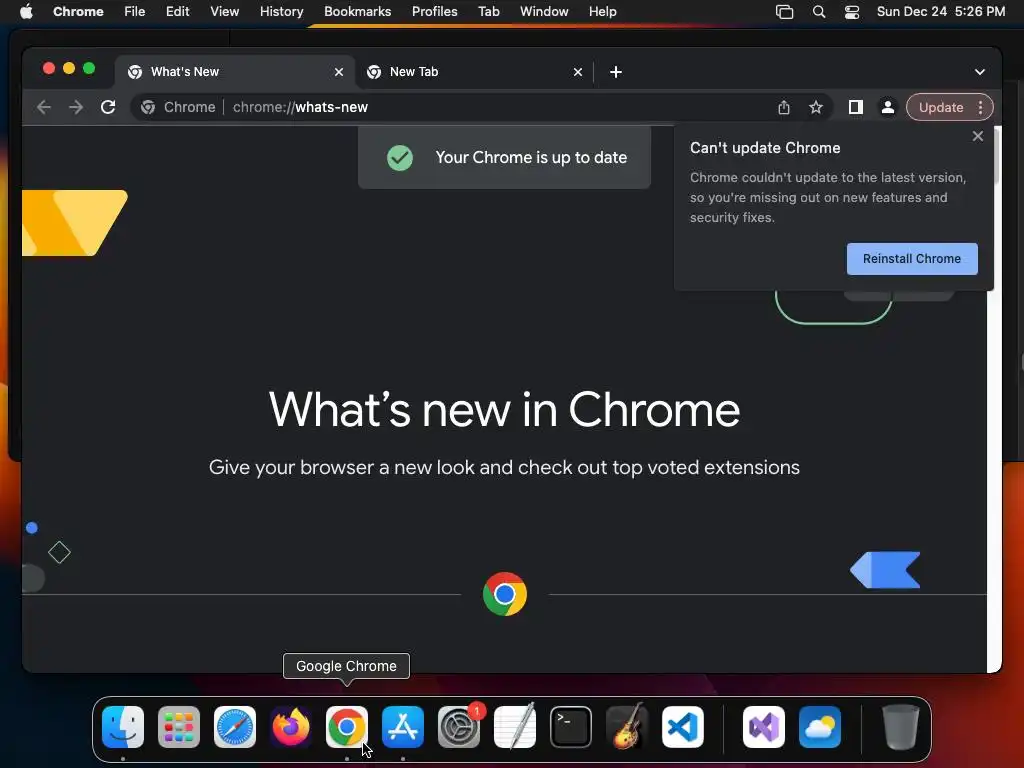Image resolution: width=1024 pixels, height=768 pixels.
Task: Open the Chrome application menu
Action: [78, 11]
